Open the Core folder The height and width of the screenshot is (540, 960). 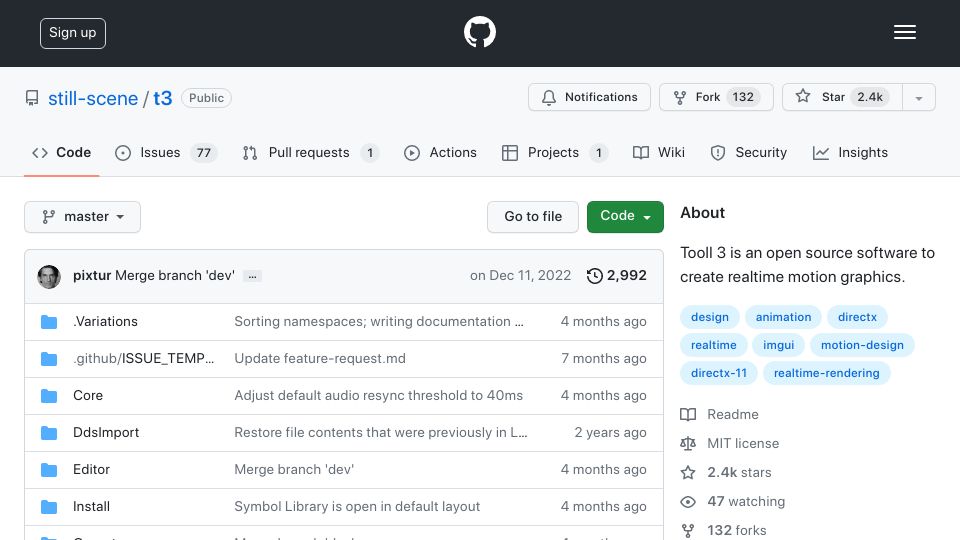(x=88, y=396)
